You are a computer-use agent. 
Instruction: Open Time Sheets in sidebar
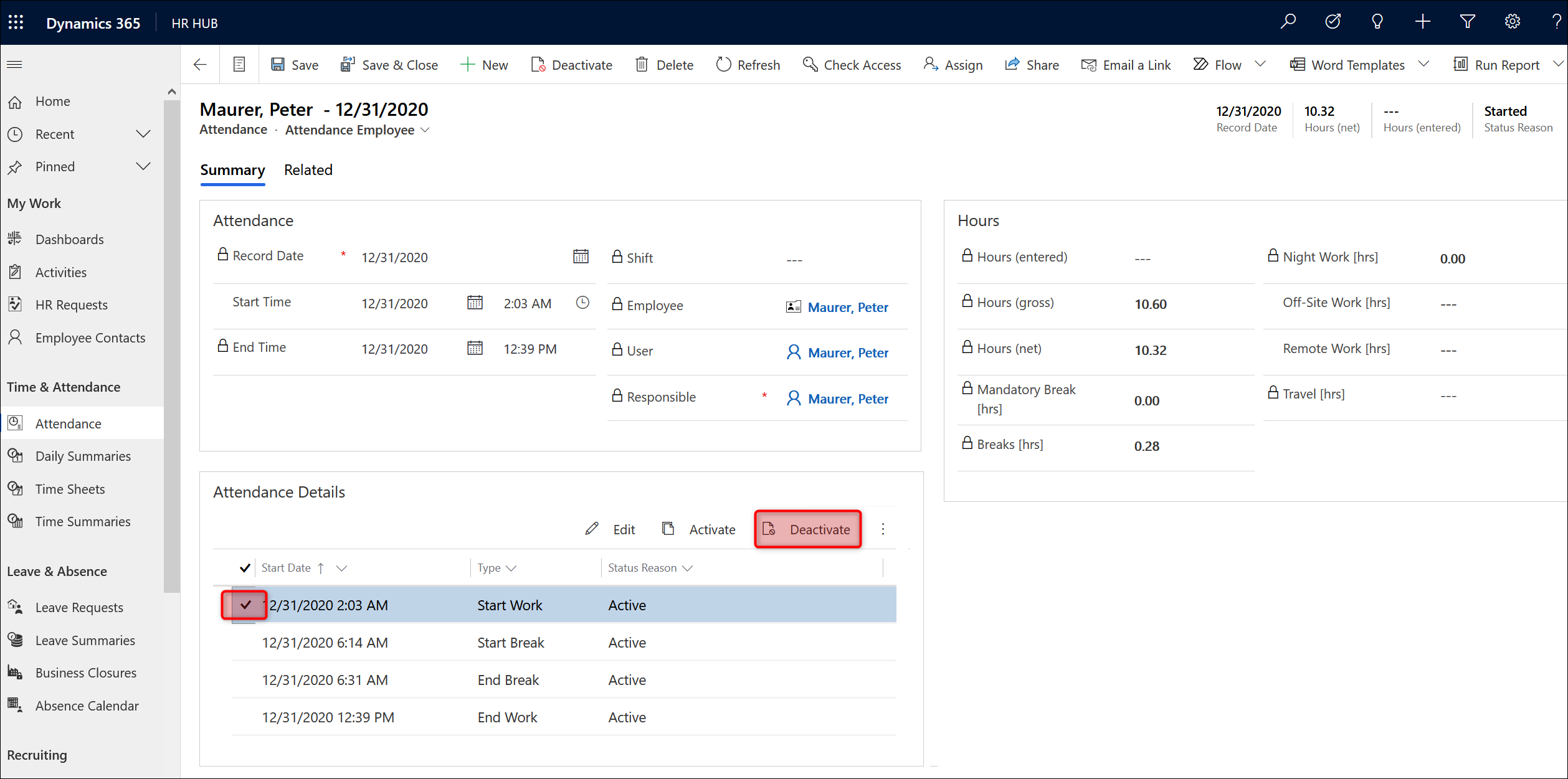pos(70,489)
